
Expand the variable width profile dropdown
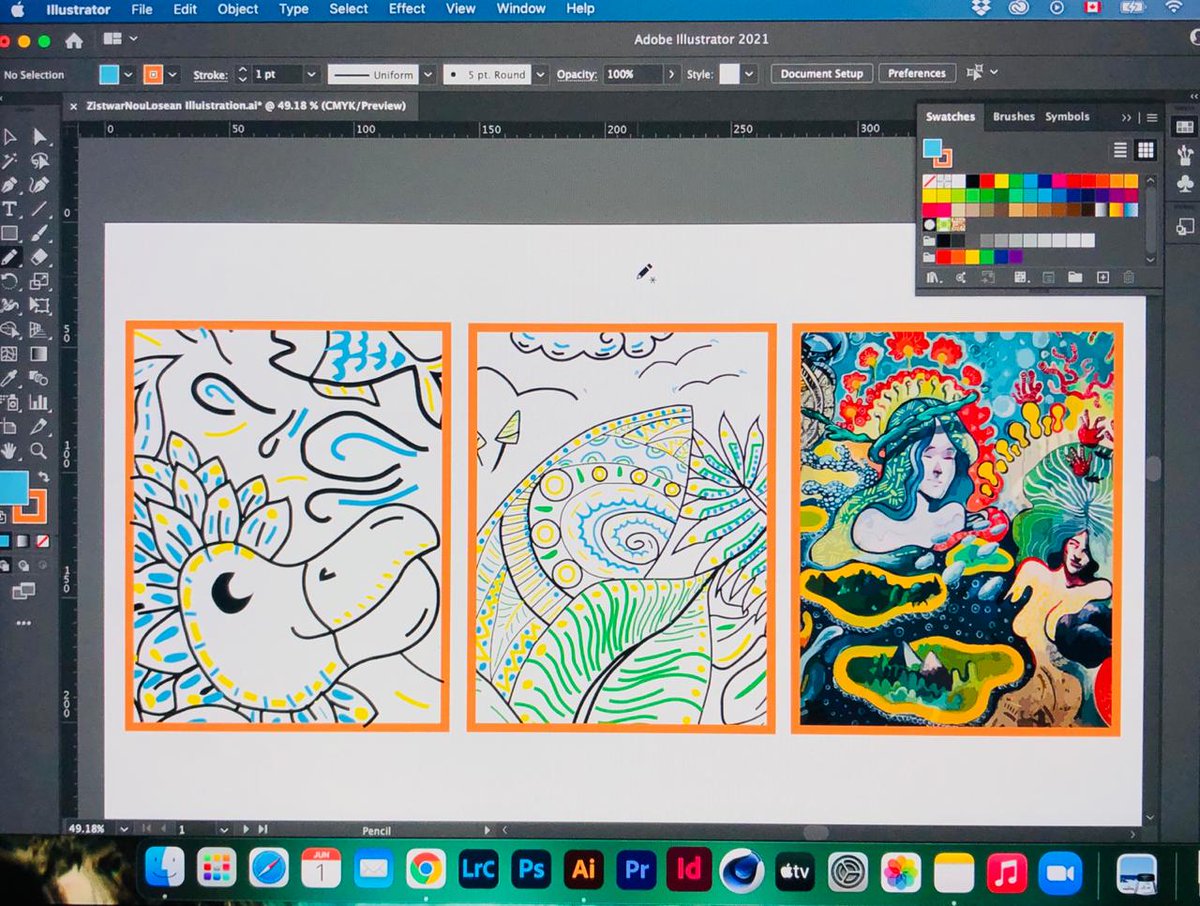pyautogui.click(x=428, y=74)
